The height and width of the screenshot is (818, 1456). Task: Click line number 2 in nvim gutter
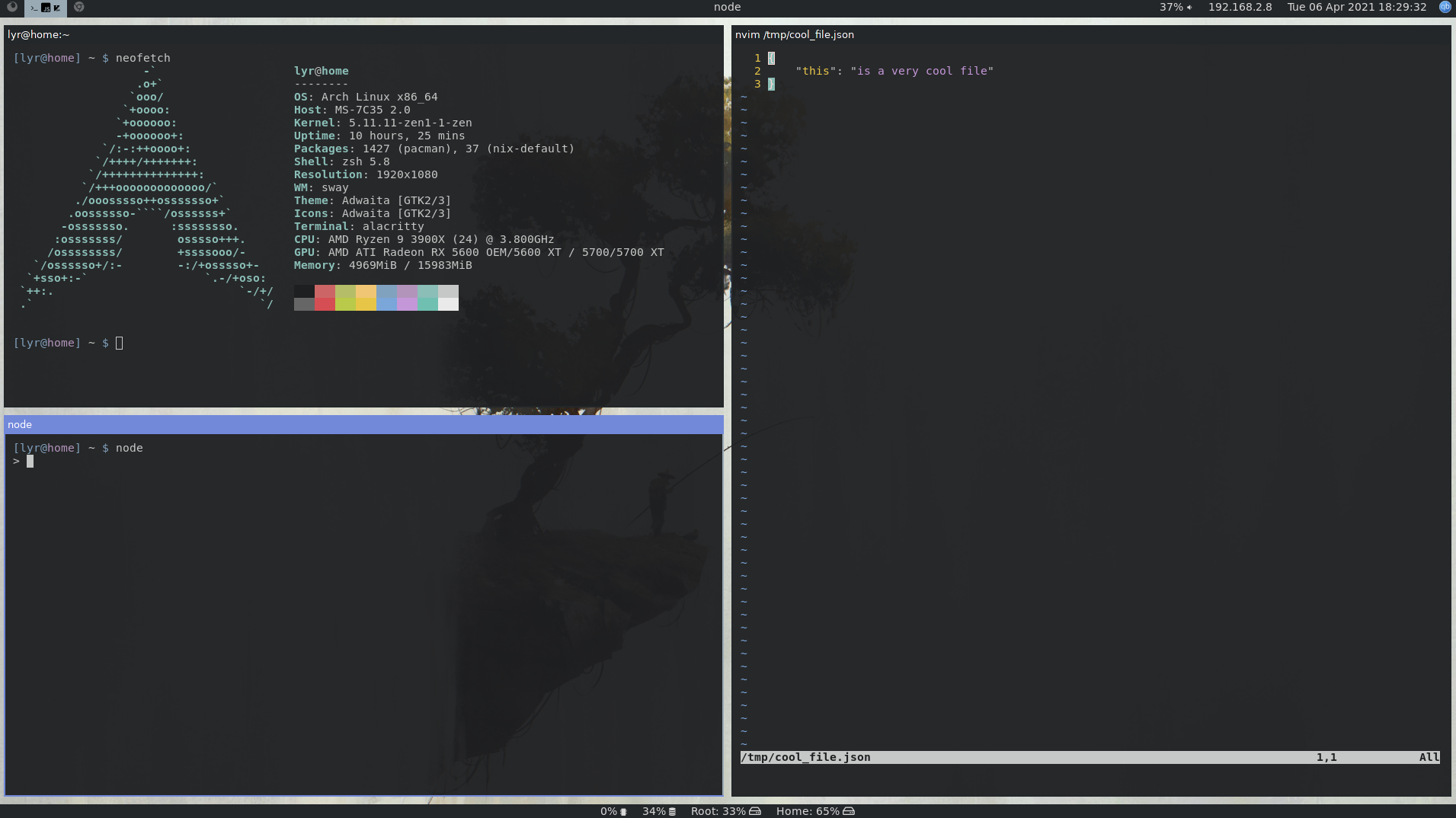(x=757, y=71)
